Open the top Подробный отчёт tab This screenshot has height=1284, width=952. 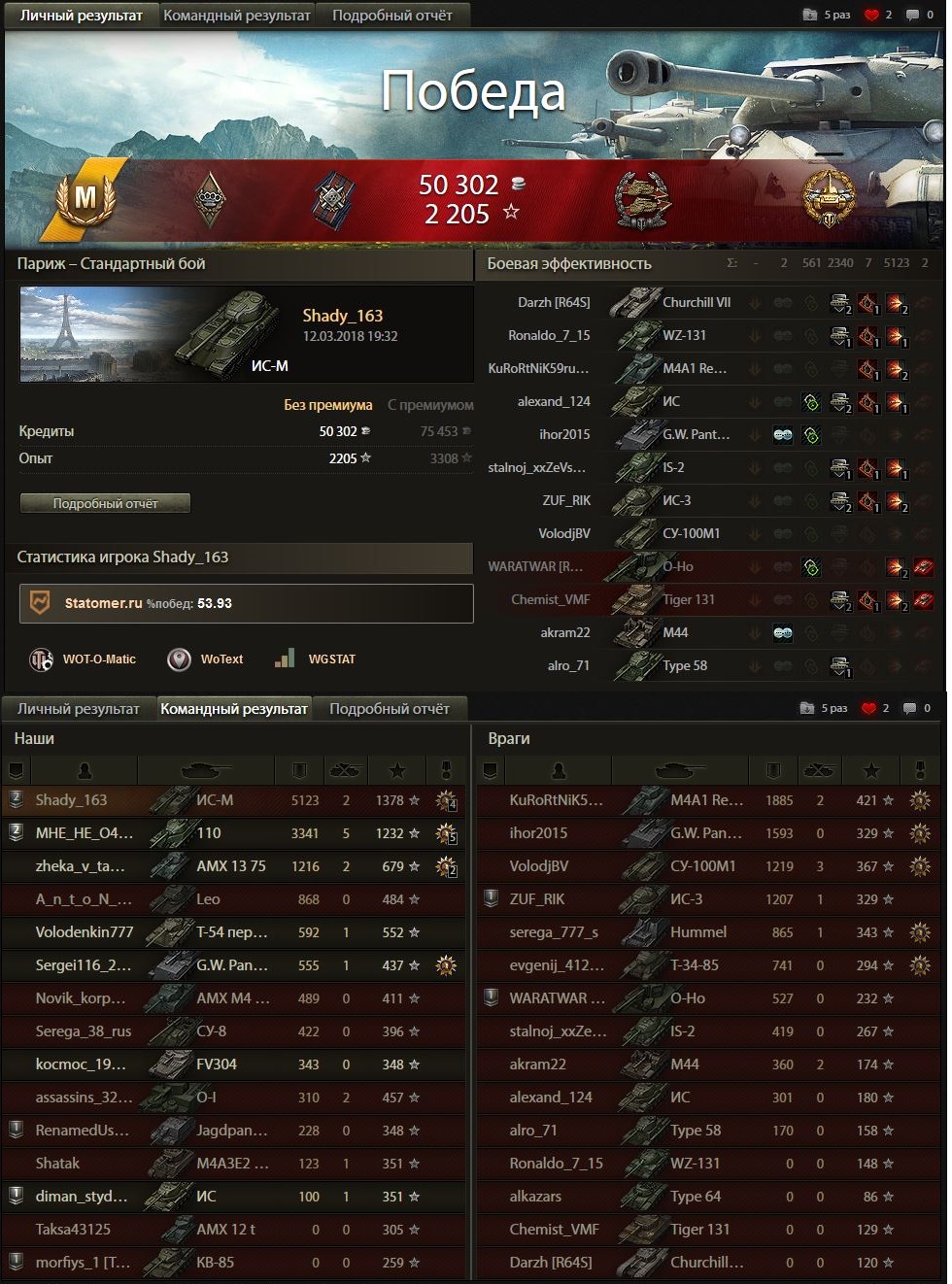[x=392, y=16]
